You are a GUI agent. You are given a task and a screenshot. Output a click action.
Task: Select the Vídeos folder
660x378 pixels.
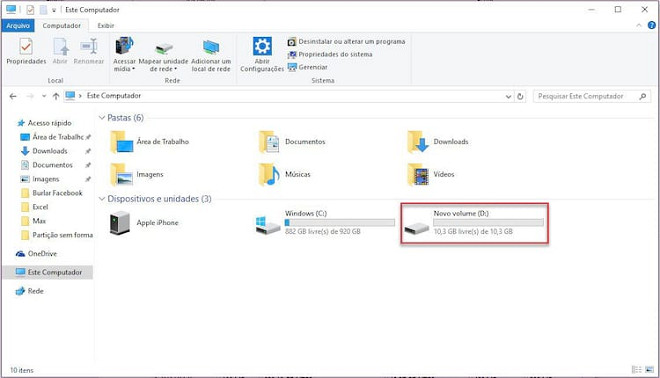(431, 174)
